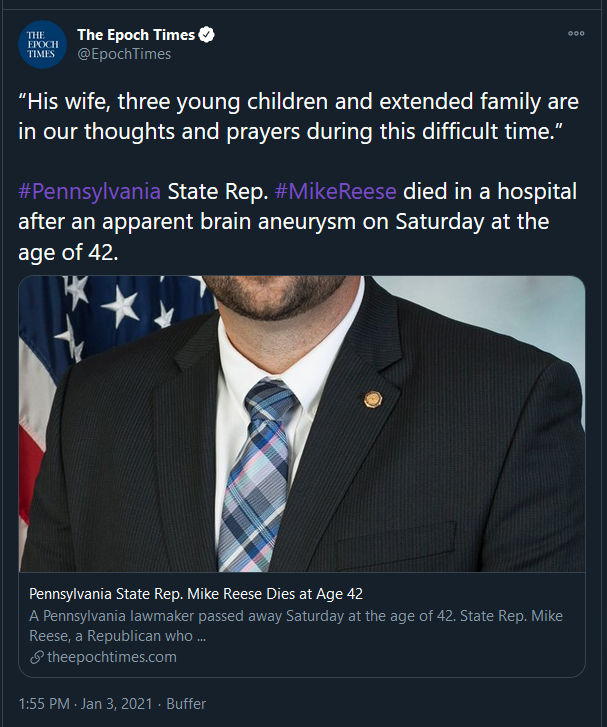Open the #Pennsylvania hashtag

[90, 191]
